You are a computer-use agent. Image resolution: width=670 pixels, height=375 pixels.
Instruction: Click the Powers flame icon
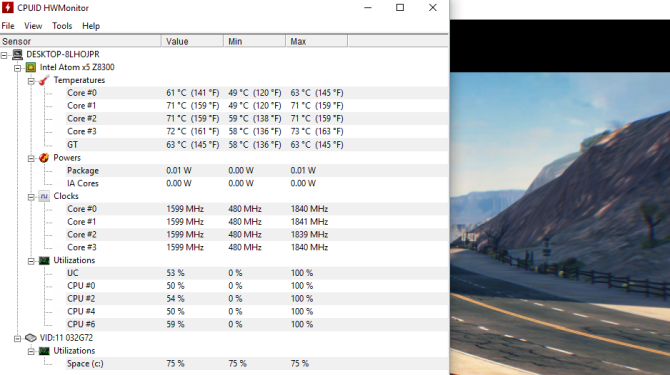pos(44,158)
